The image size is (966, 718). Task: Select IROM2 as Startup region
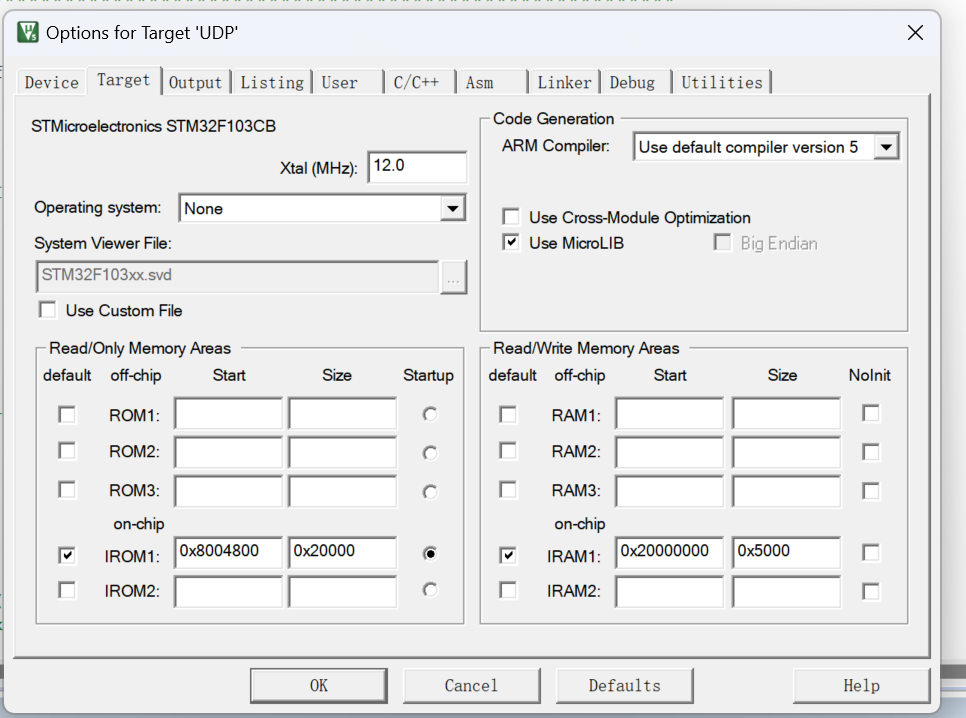tap(430, 590)
